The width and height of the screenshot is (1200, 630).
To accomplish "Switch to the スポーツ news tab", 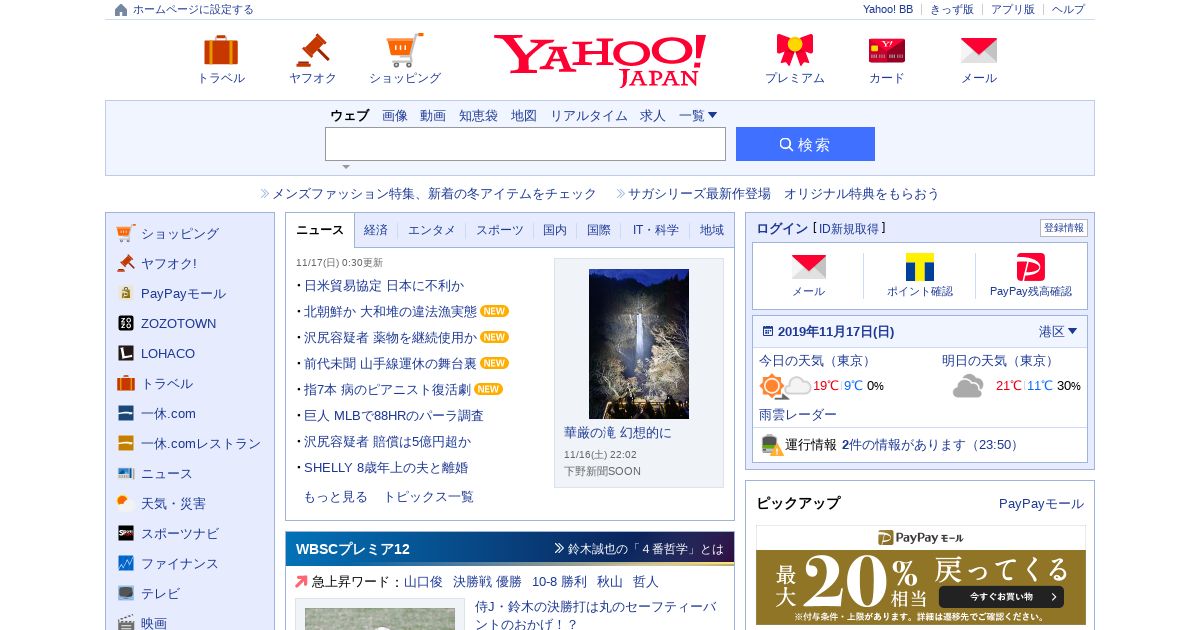I will click(500, 230).
